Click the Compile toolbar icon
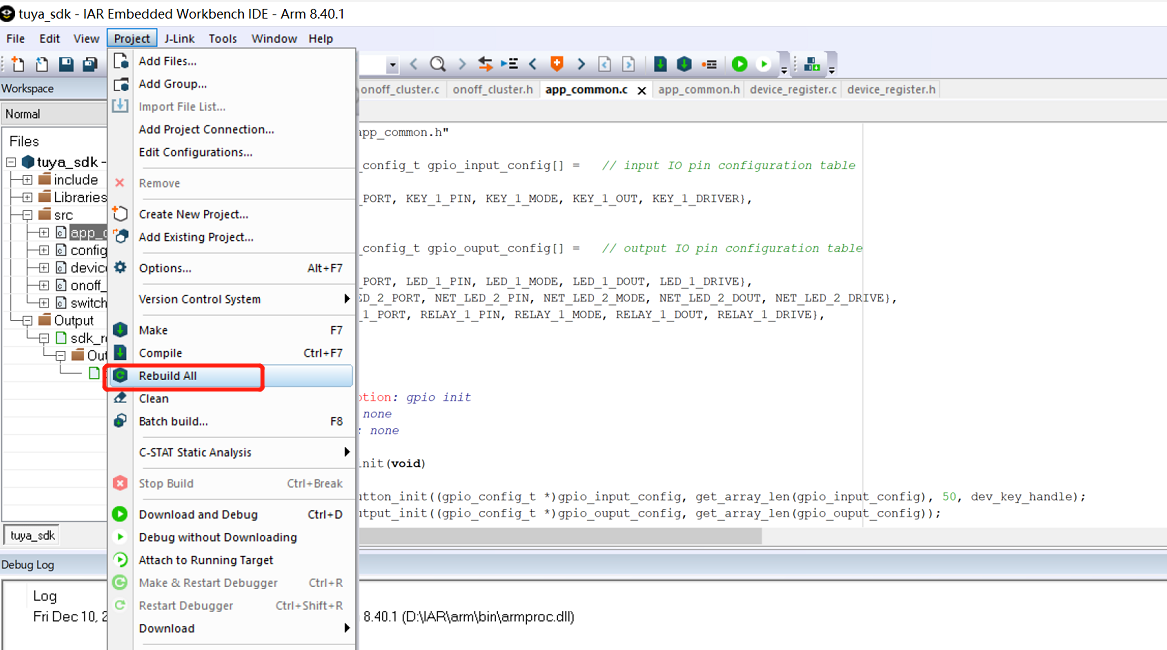The image size is (1167, 650). click(x=660, y=64)
